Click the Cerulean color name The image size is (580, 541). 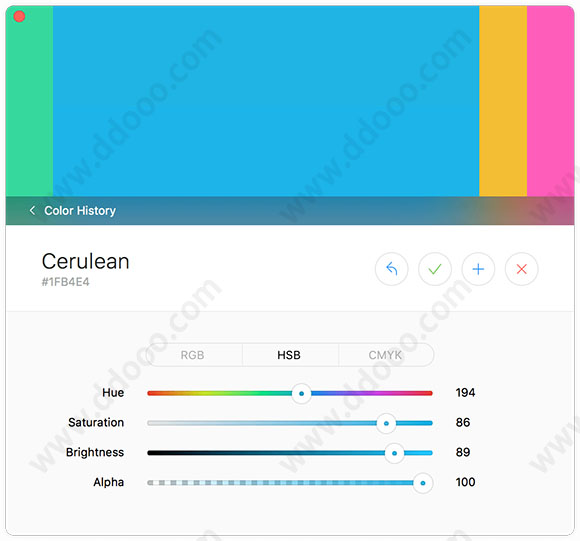pos(85,261)
